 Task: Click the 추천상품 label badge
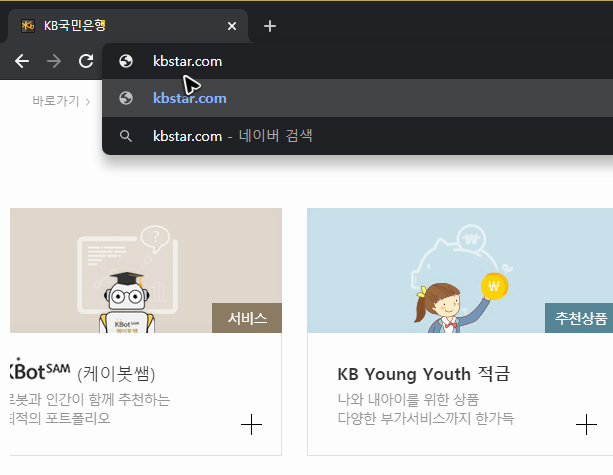point(581,318)
